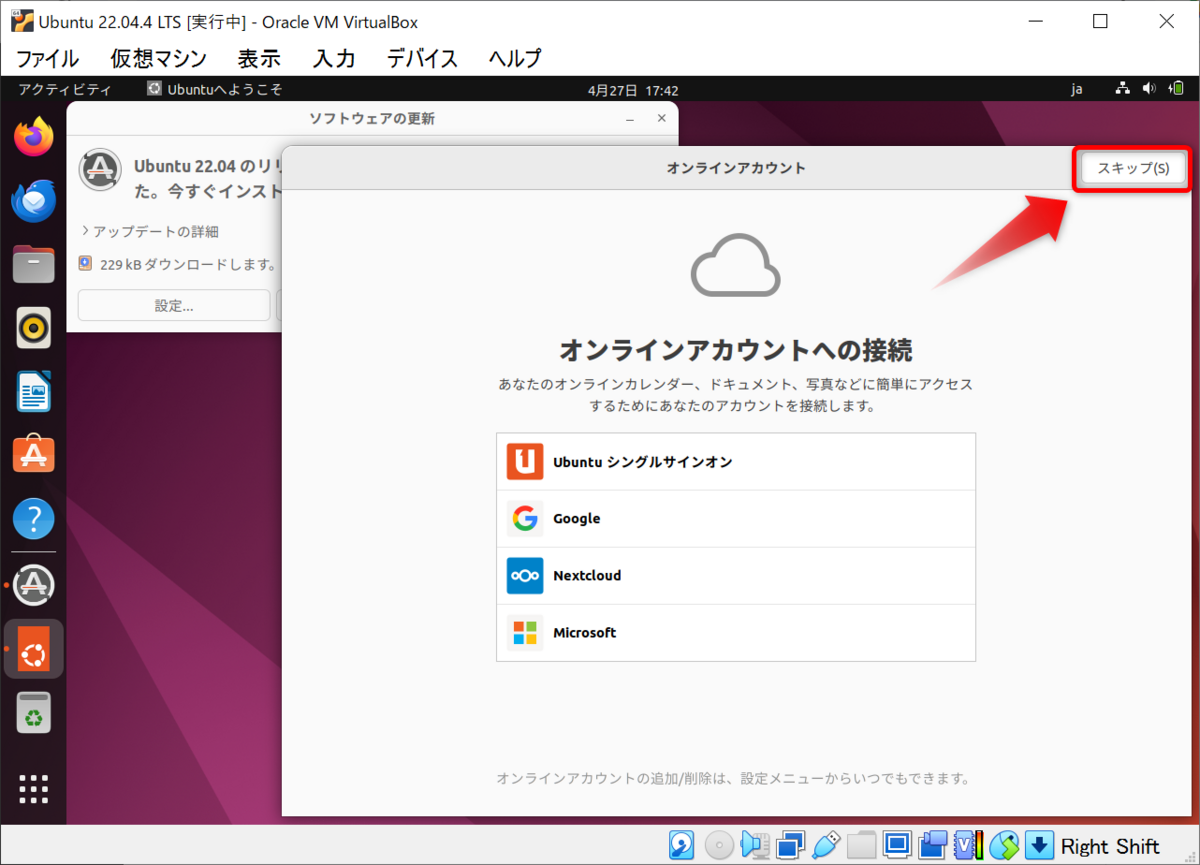Open Software Updater dock icon
The height and width of the screenshot is (865, 1200).
[x=36, y=584]
